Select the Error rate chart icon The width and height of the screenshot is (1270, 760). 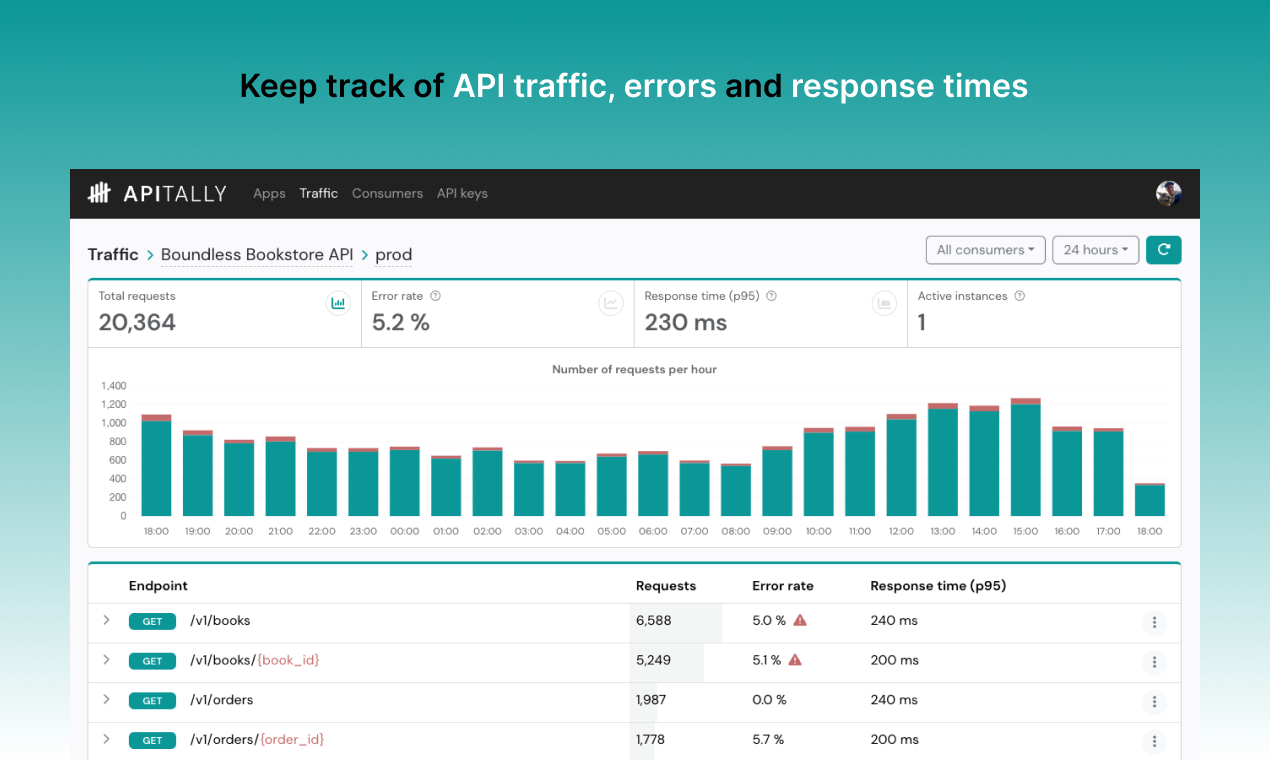pos(611,303)
